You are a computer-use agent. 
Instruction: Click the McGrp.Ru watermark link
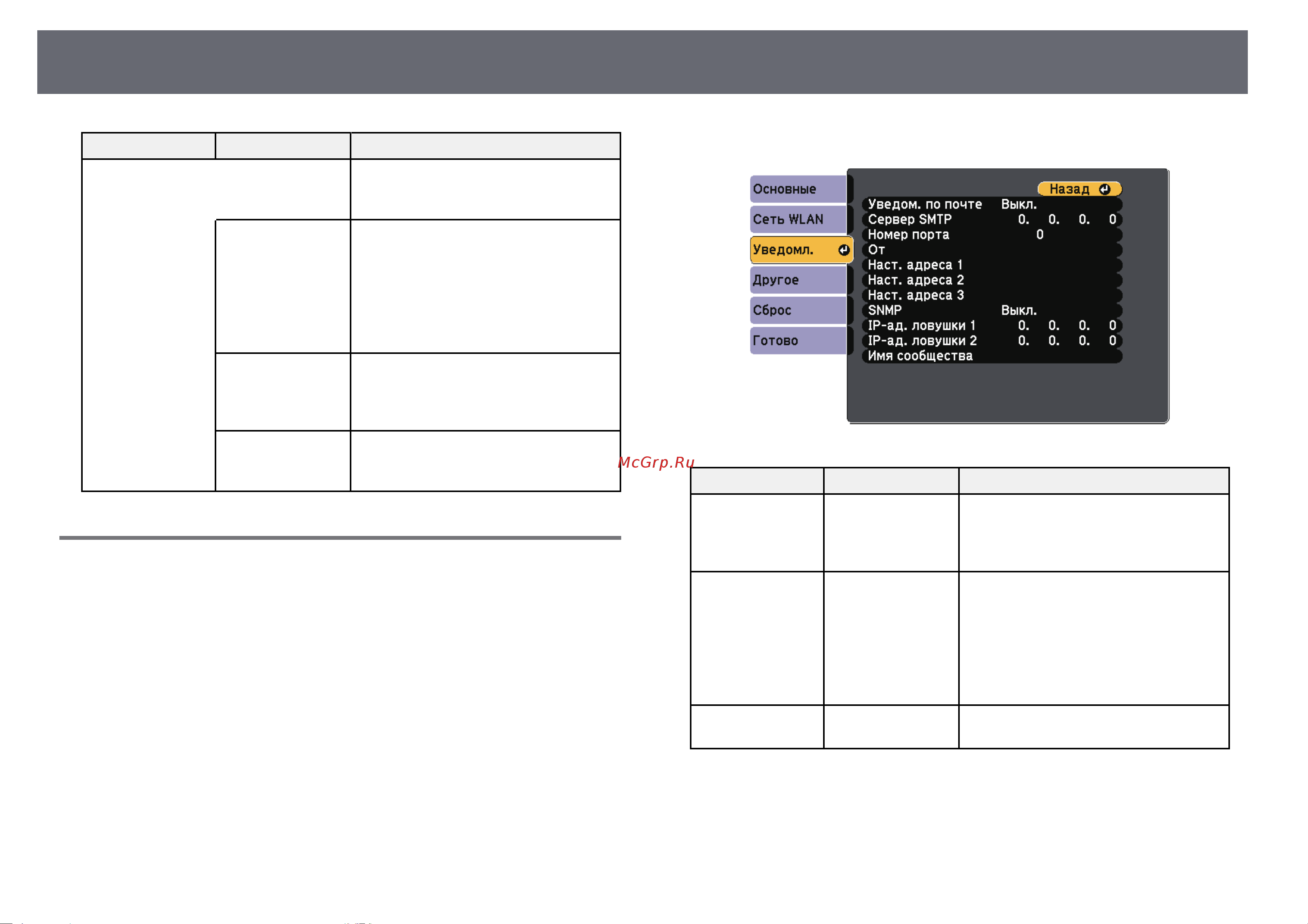coord(656,462)
